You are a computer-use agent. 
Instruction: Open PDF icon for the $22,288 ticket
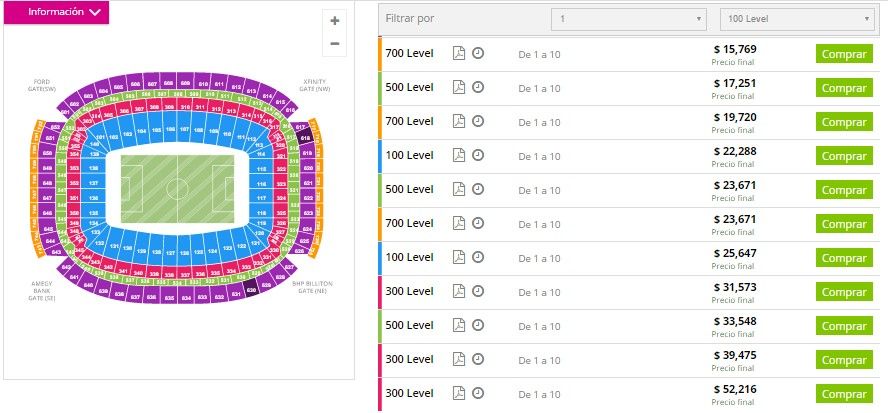click(x=459, y=155)
